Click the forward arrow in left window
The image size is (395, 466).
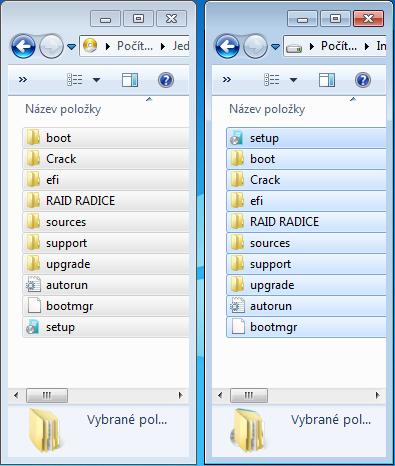[x=51, y=46]
